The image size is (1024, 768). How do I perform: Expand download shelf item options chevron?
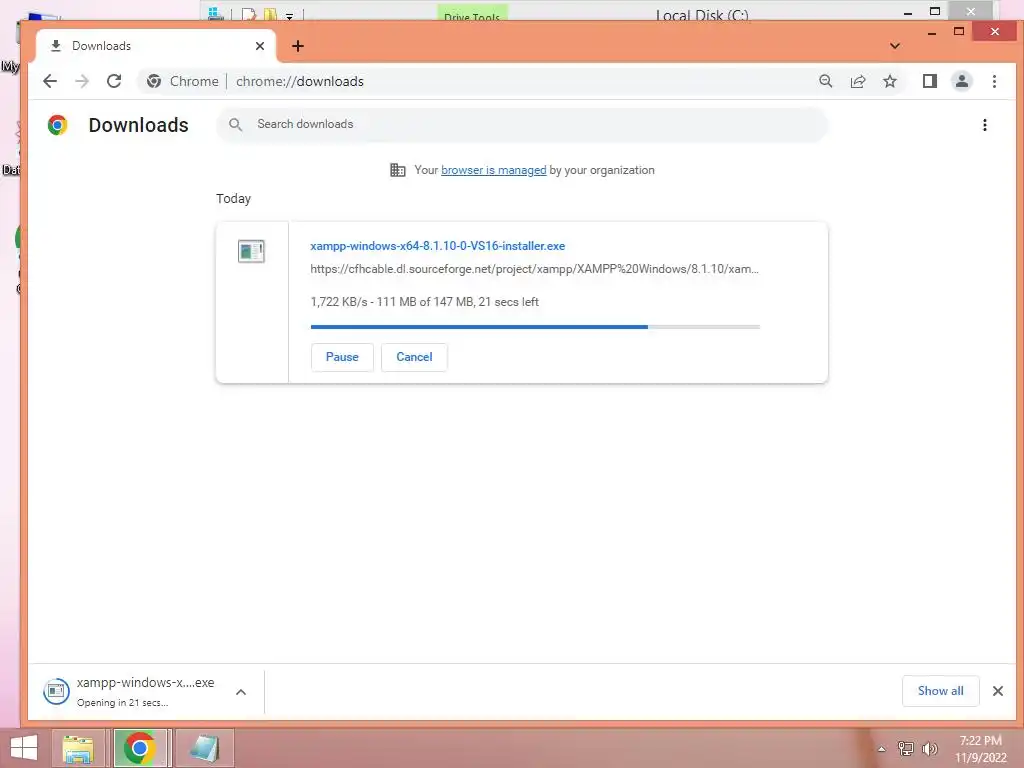[241, 692]
